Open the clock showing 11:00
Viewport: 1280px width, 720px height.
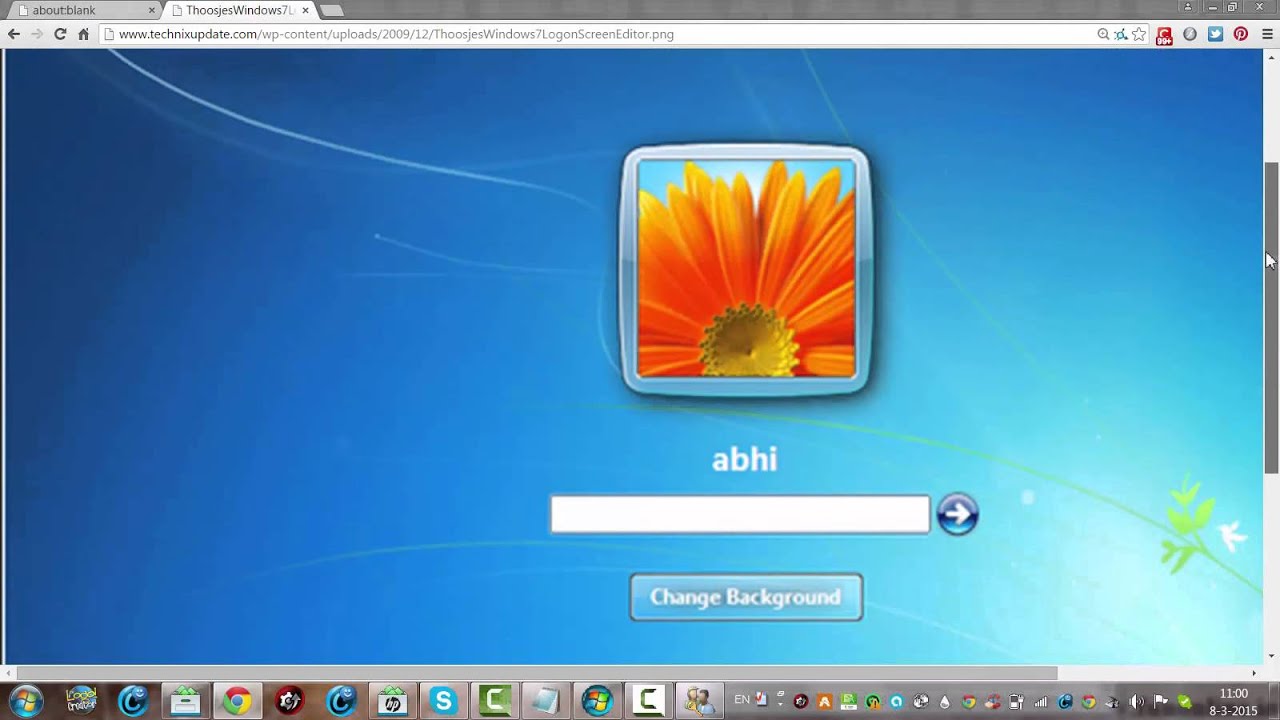coord(1234,702)
